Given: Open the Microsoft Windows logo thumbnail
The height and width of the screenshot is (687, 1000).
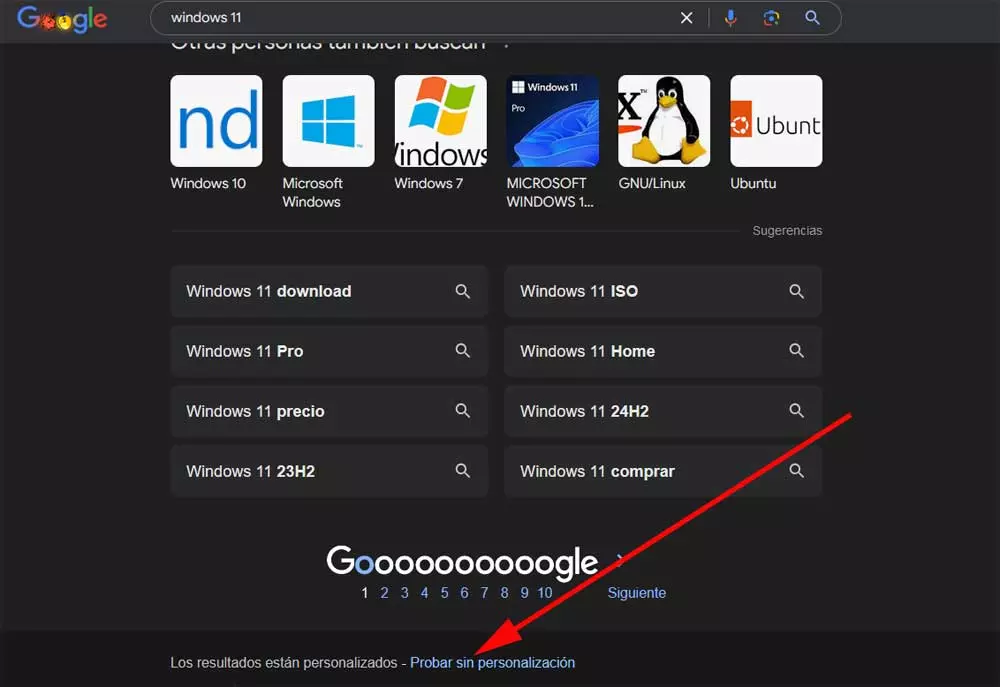Looking at the screenshot, I should click(328, 121).
